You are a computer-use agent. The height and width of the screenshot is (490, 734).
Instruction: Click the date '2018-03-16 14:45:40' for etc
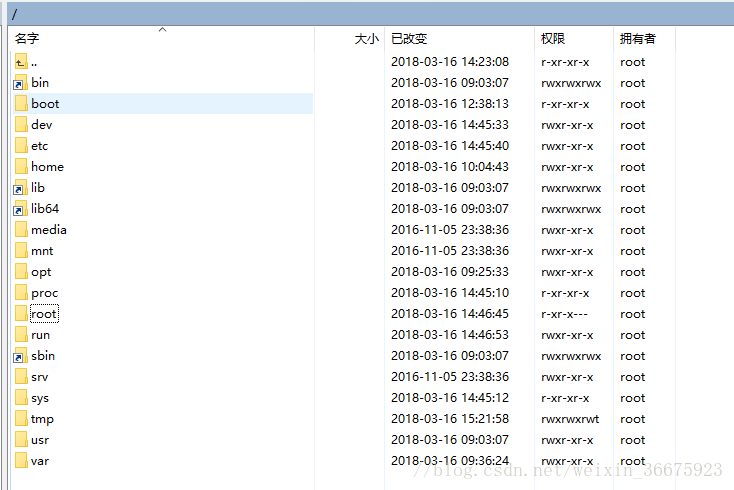click(450, 146)
